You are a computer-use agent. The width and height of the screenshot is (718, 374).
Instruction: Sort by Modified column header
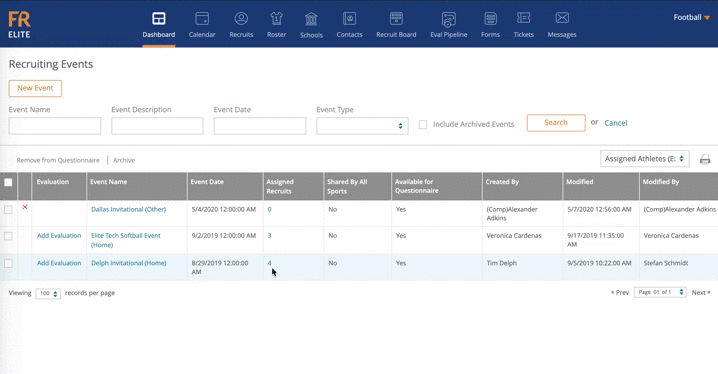coord(579,182)
